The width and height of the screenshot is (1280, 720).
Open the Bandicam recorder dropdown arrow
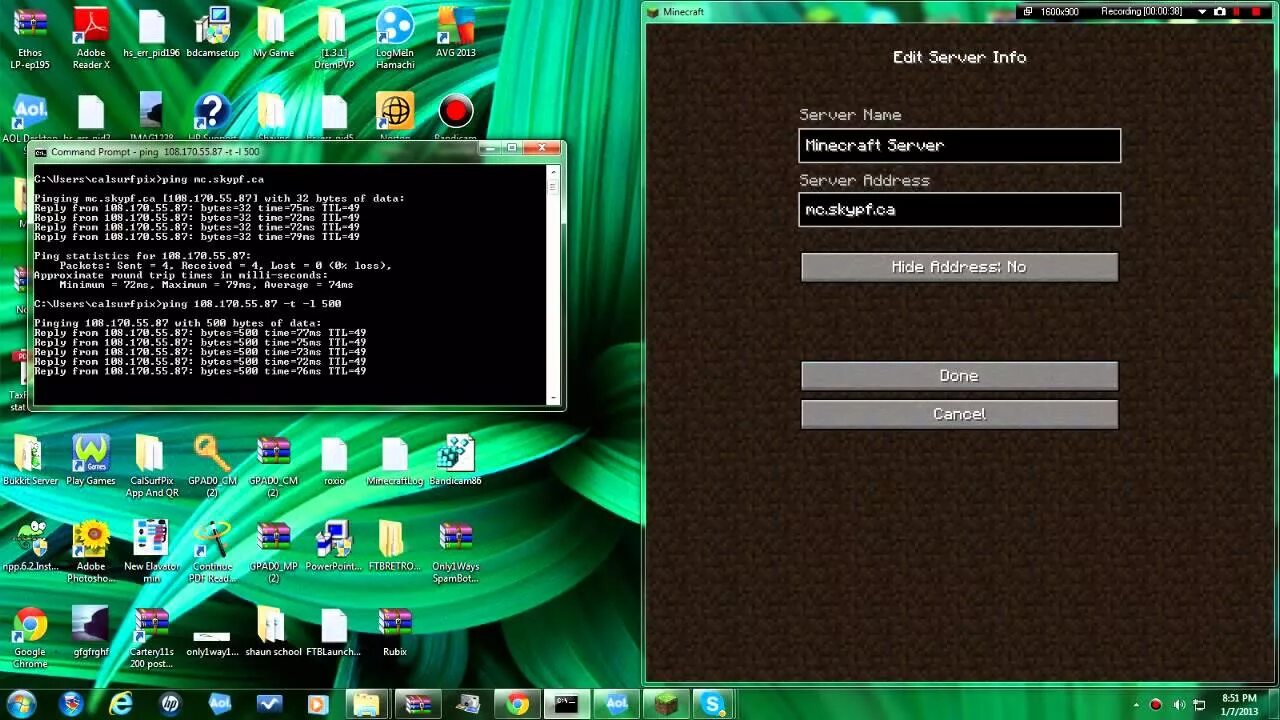pos(1202,12)
